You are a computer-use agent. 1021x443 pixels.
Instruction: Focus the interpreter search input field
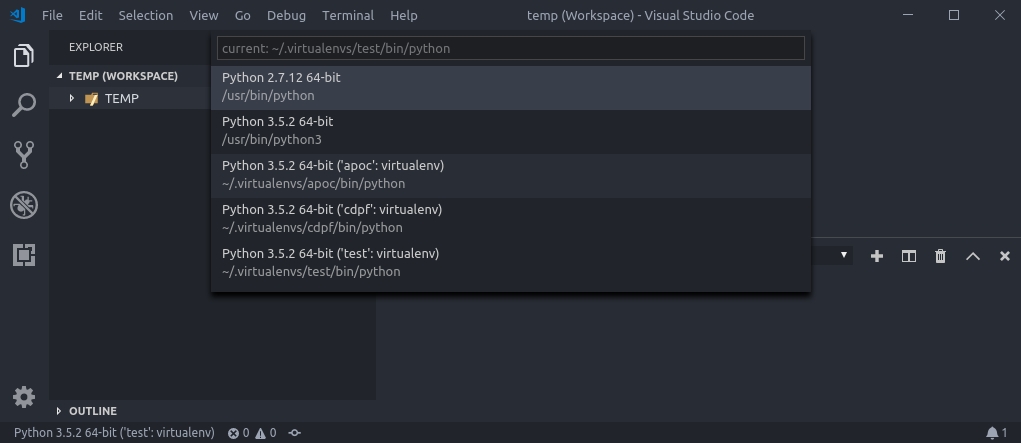point(511,48)
